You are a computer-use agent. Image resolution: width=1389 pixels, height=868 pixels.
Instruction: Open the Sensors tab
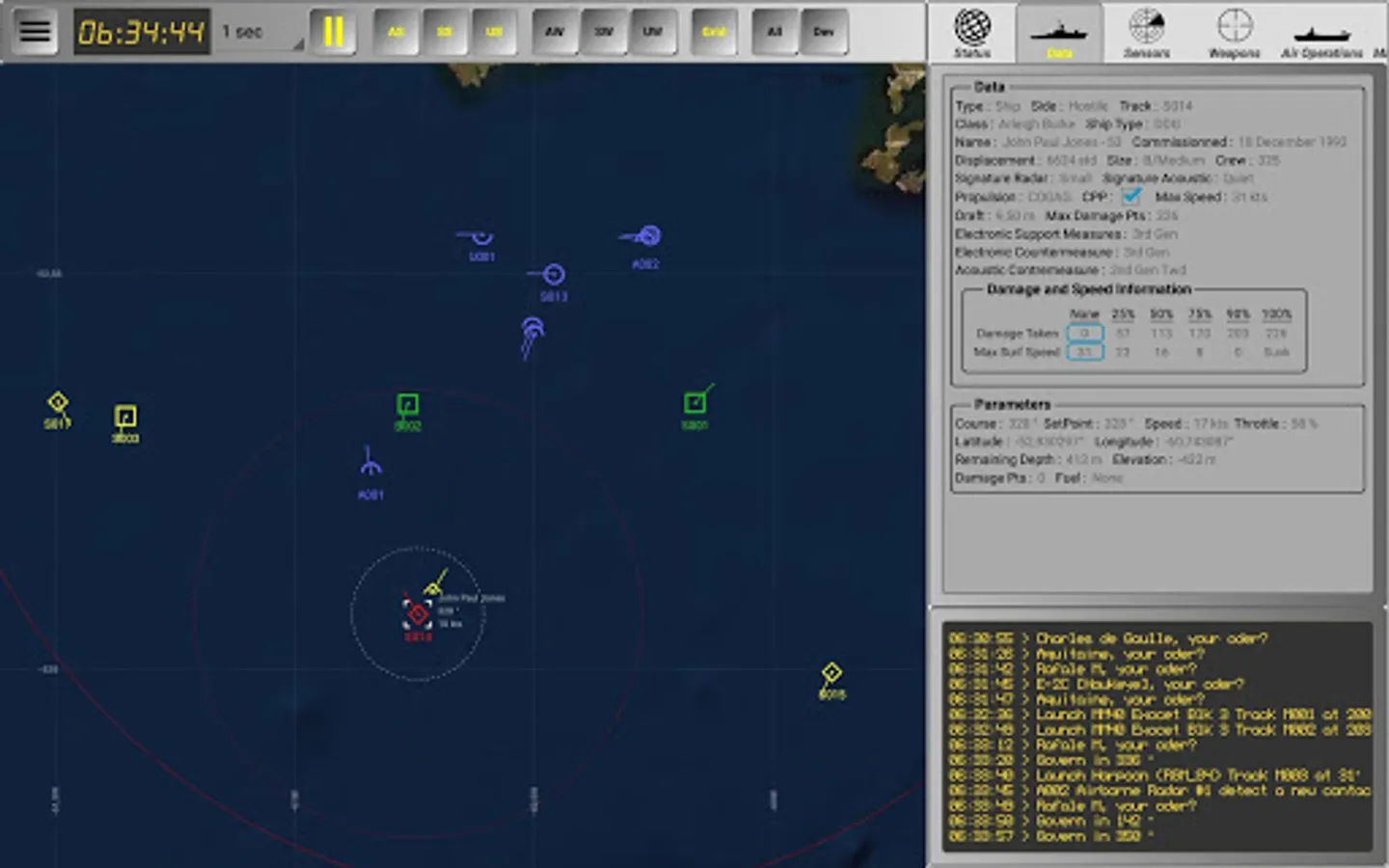pos(1147,33)
